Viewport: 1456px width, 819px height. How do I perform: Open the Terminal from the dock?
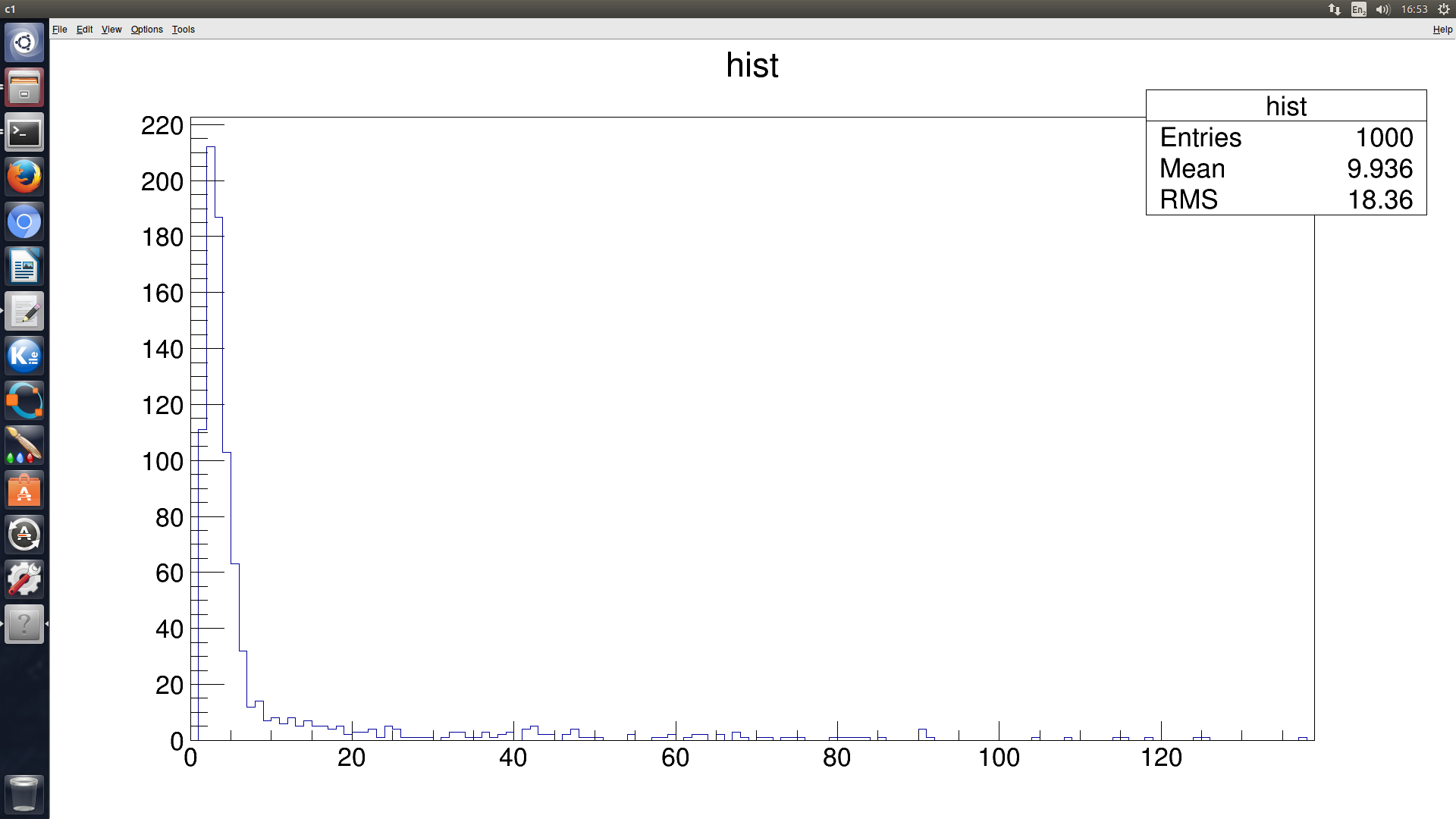[x=24, y=133]
